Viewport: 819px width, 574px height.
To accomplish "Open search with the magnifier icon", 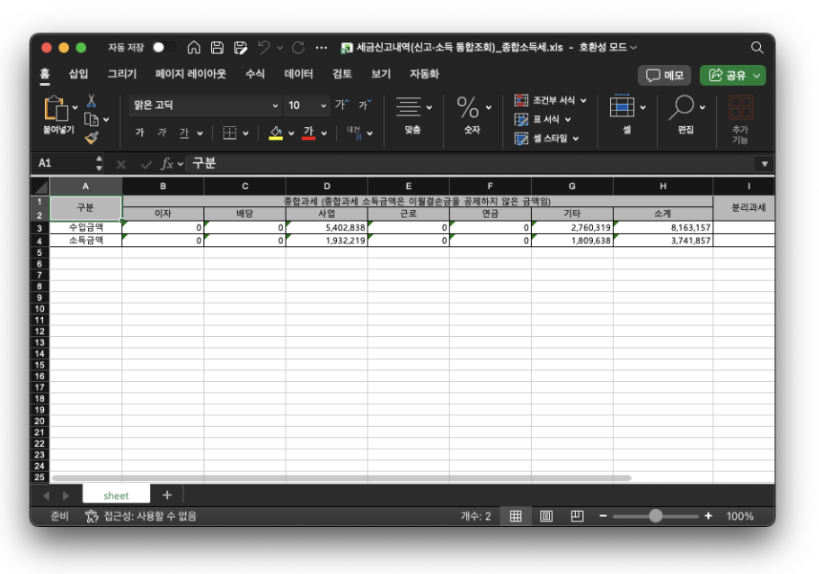I will tap(757, 47).
